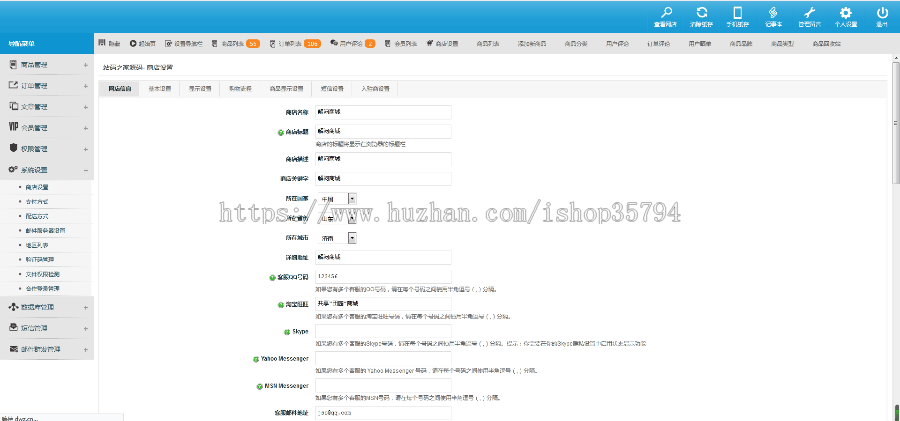Switch to the 短信设置 tab
900x421 pixels.
[x=332, y=89]
